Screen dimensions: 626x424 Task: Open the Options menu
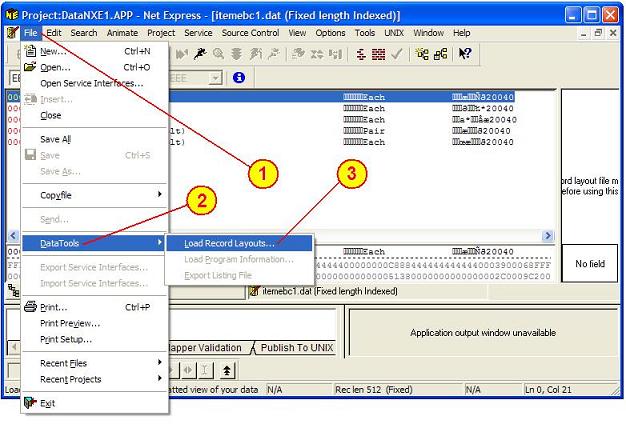click(x=331, y=33)
